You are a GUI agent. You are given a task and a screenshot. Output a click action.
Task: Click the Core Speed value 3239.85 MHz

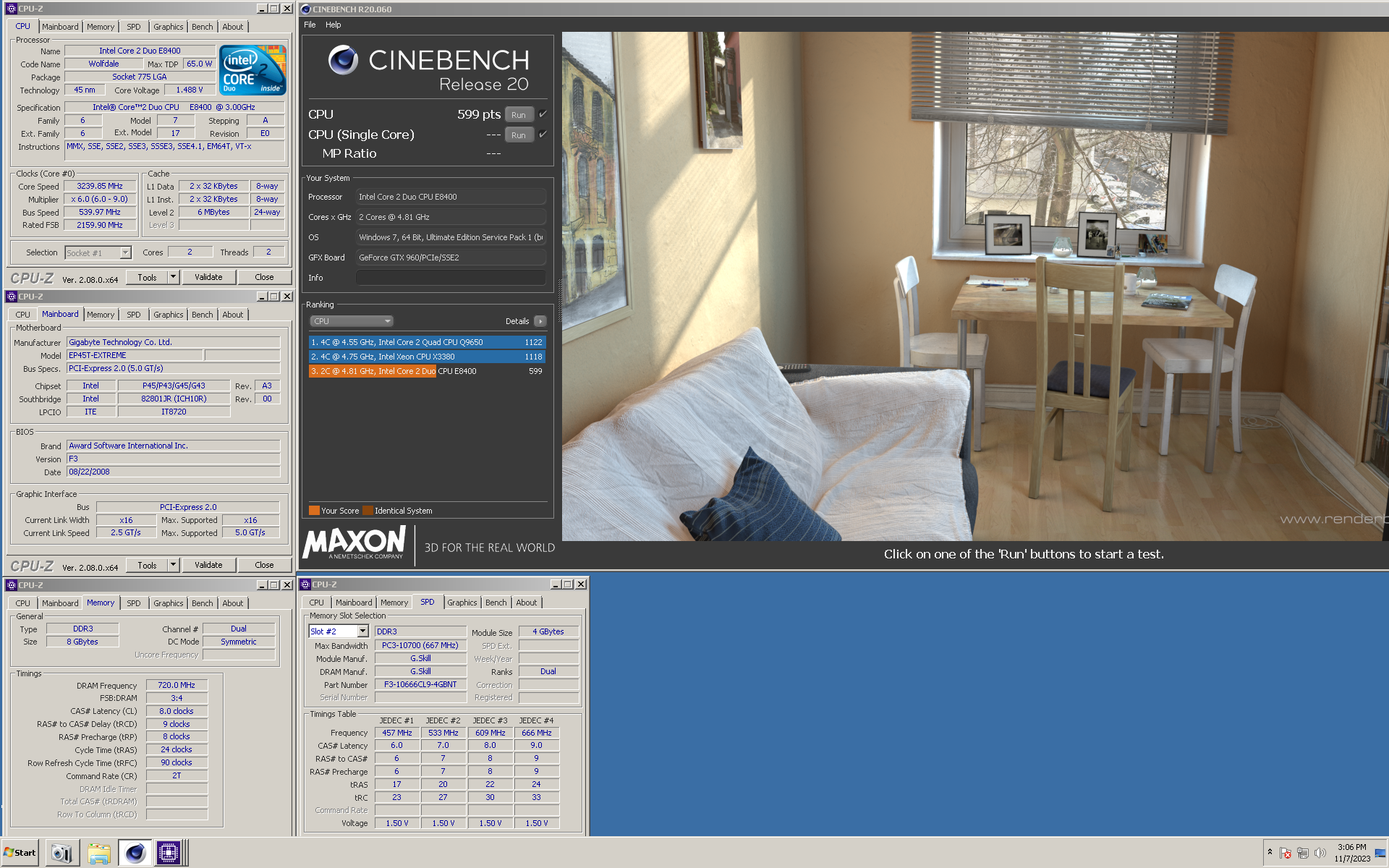pyautogui.click(x=100, y=186)
